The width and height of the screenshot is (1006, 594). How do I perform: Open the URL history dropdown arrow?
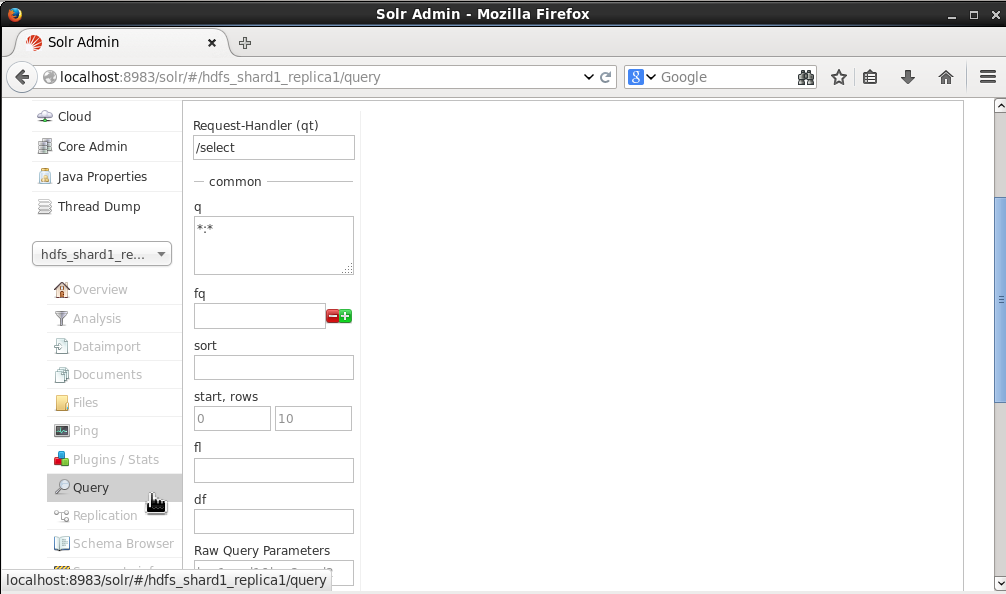(588, 77)
